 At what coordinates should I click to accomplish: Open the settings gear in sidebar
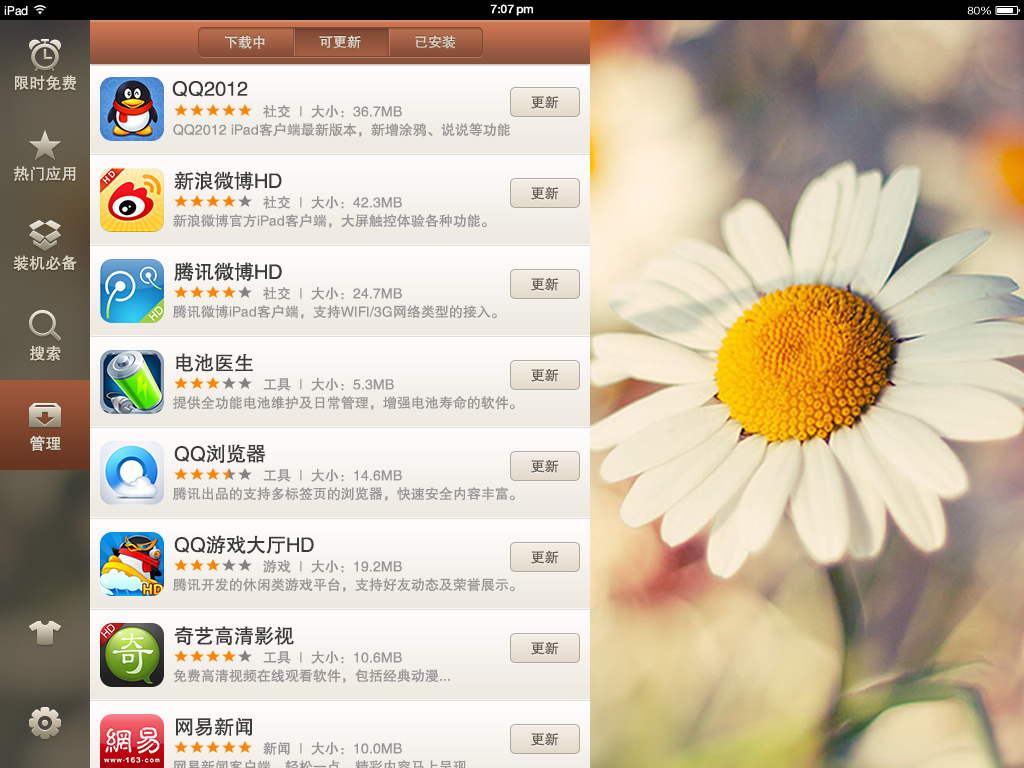coord(44,723)
